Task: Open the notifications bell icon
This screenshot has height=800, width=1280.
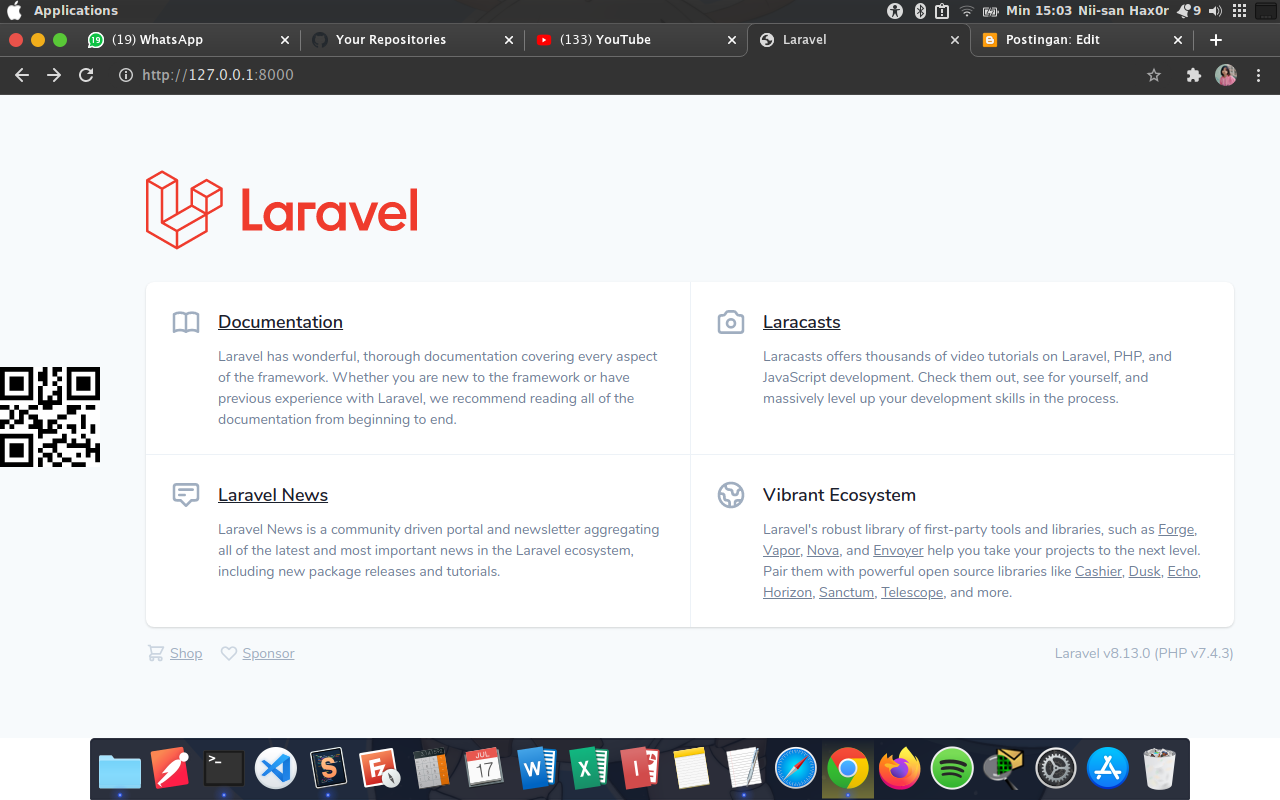Action: 1184,11
